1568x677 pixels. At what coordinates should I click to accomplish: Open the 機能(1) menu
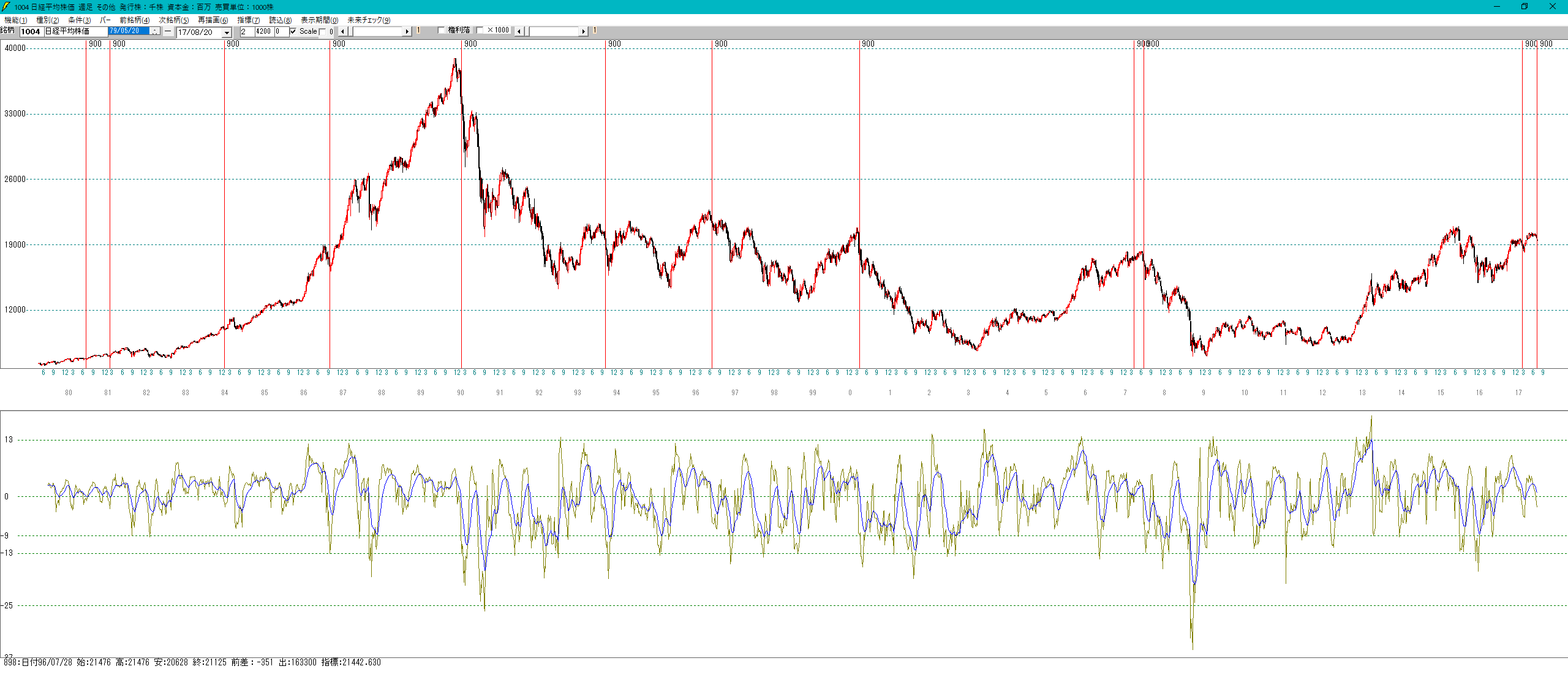15,20
